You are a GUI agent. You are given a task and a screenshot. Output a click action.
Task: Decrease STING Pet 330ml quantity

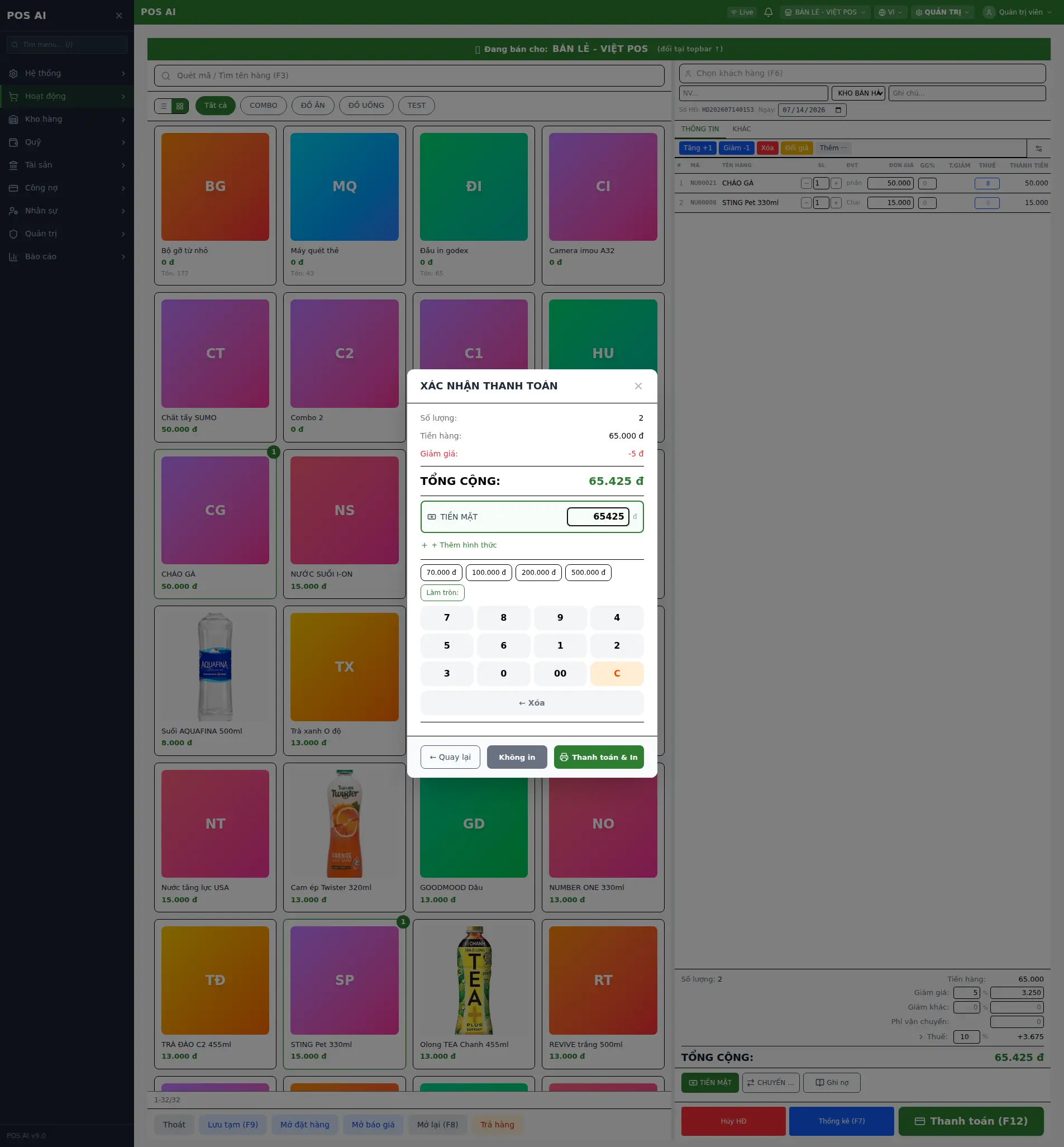click(806, 203)
